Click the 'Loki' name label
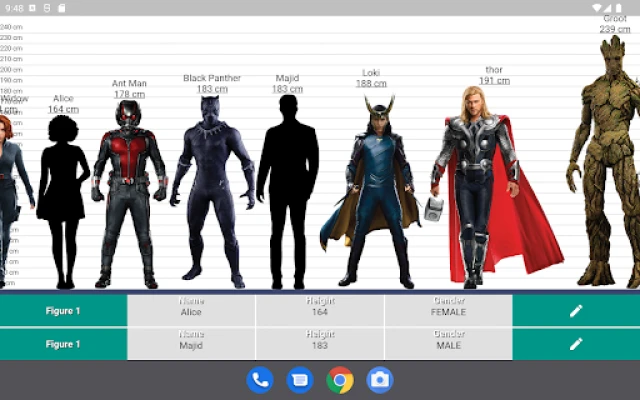This screenshot has height=400, width=640. click(x=371, y=73)
